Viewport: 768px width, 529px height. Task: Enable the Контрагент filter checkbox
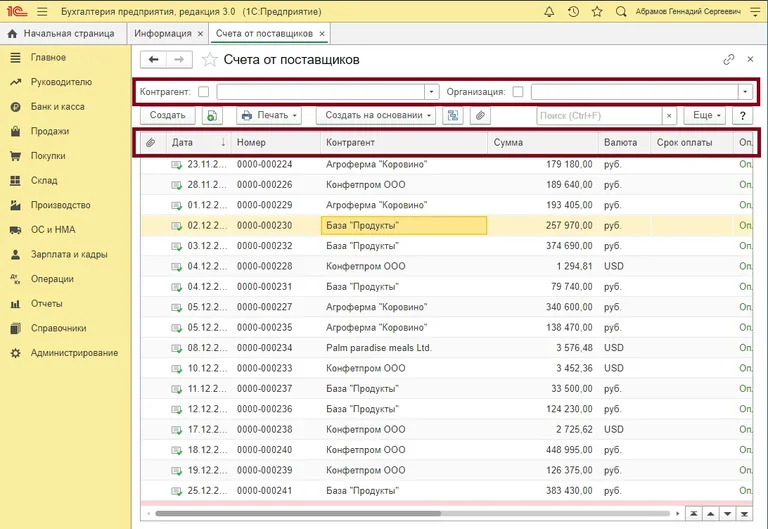point(204,91)
